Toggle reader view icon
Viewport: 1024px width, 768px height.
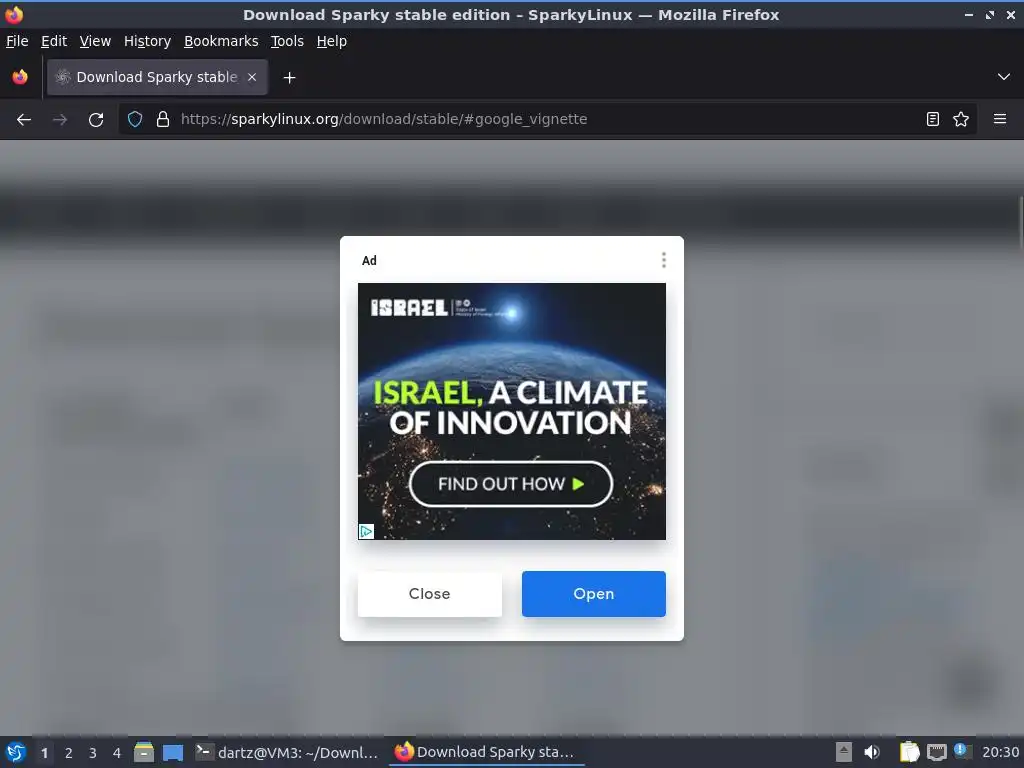click(933, 119)
